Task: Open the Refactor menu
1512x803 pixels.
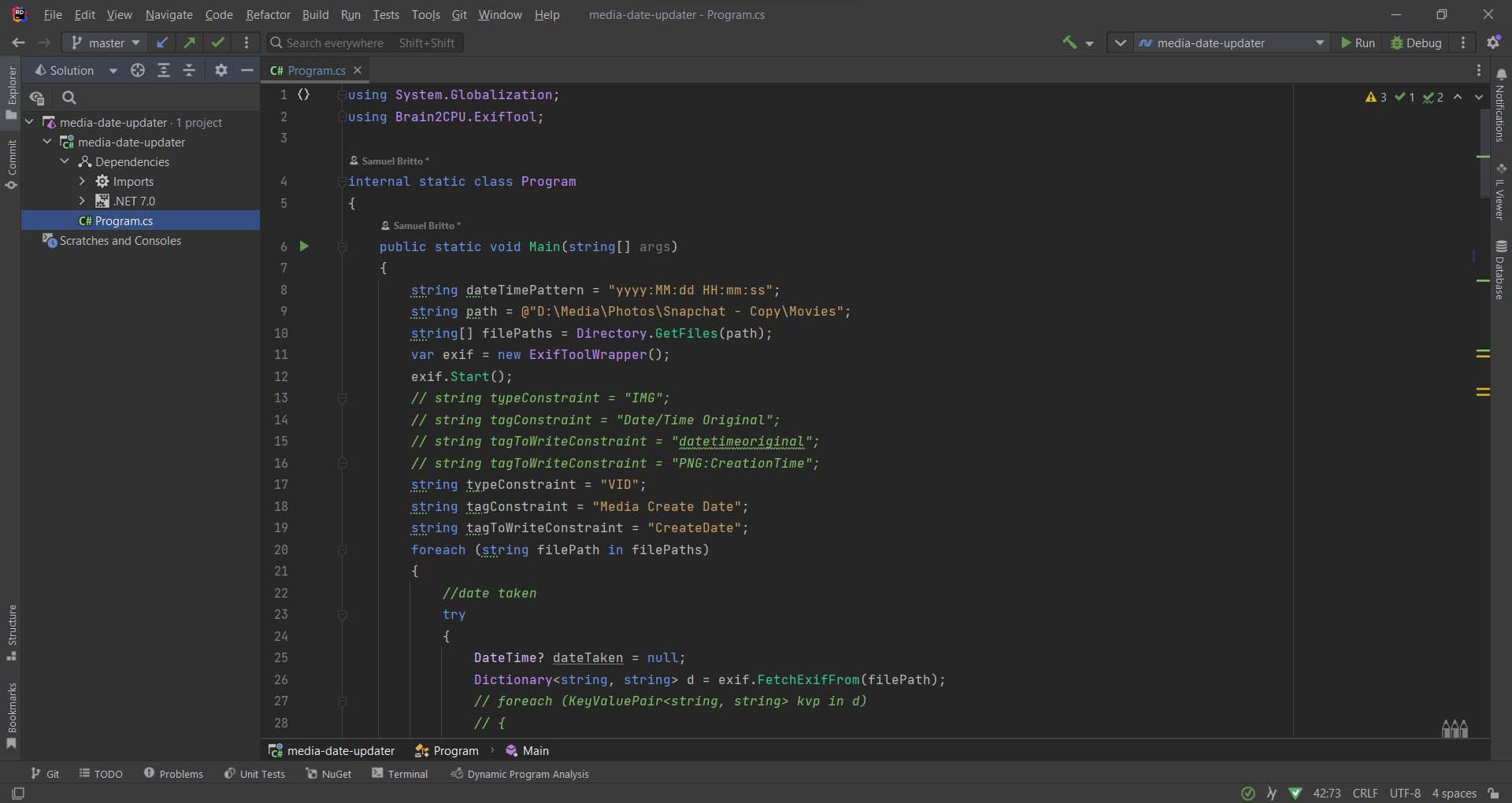Action: pyautogui.click(x=268, y=14)
